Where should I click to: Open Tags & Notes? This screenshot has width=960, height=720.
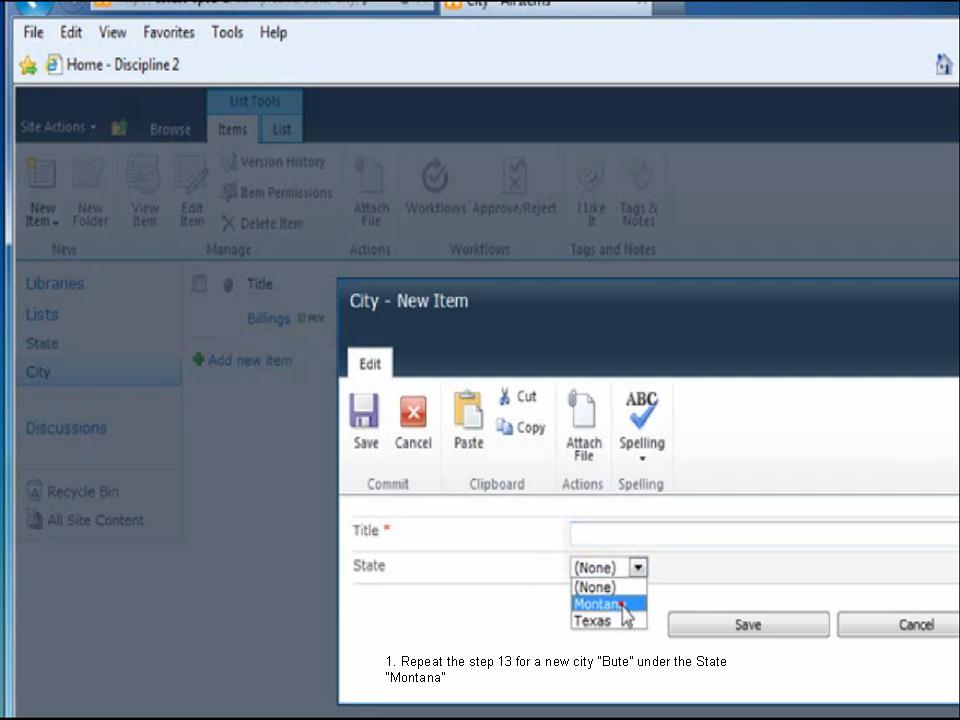tap(638, 190)
